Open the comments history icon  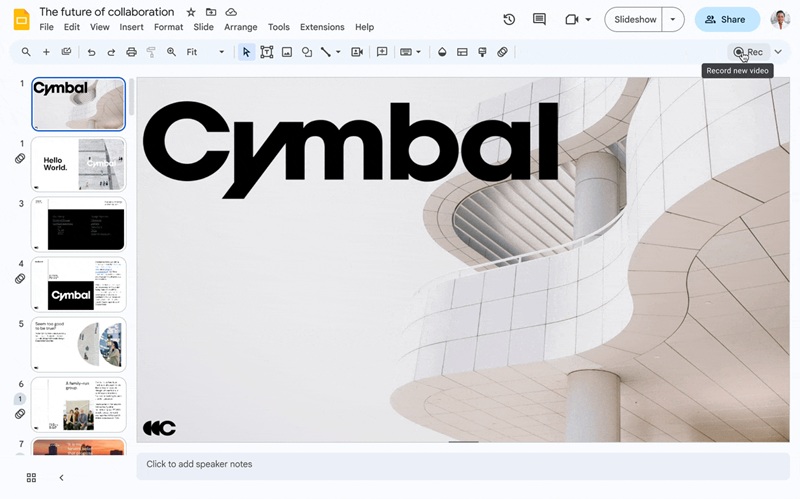point(539,19)
